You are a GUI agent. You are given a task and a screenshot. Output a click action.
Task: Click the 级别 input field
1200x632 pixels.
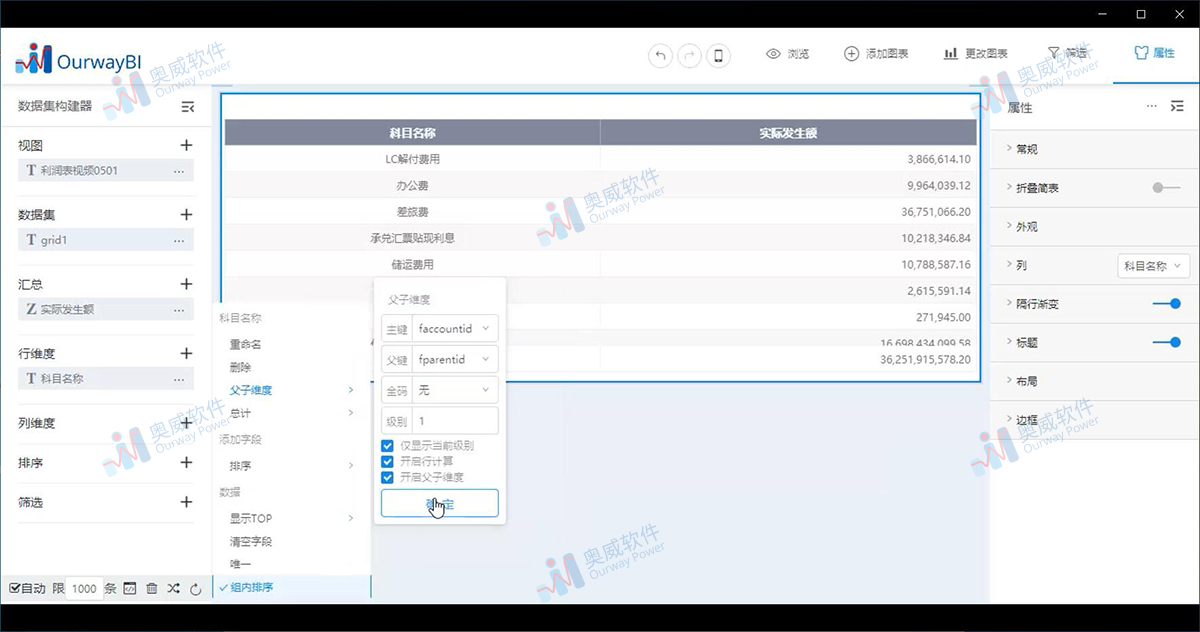(x=455, y=421)
